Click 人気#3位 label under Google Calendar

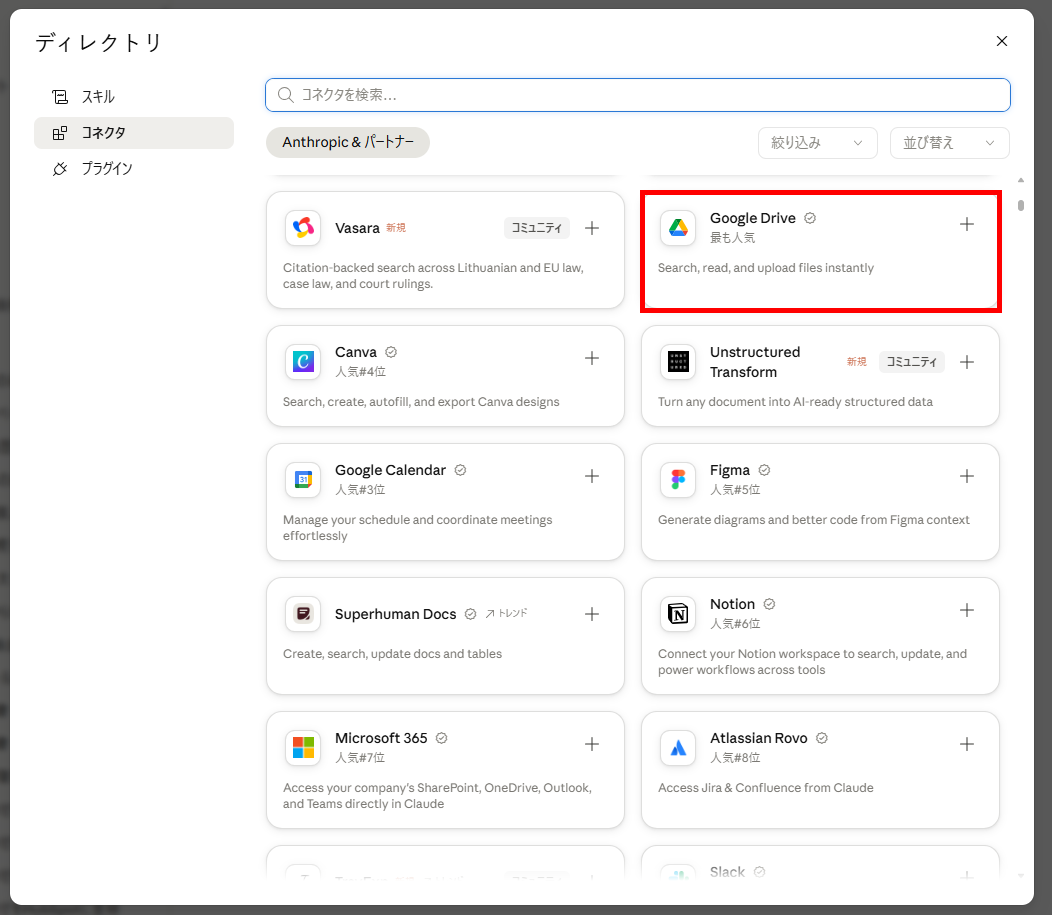[x=360, y=490]
